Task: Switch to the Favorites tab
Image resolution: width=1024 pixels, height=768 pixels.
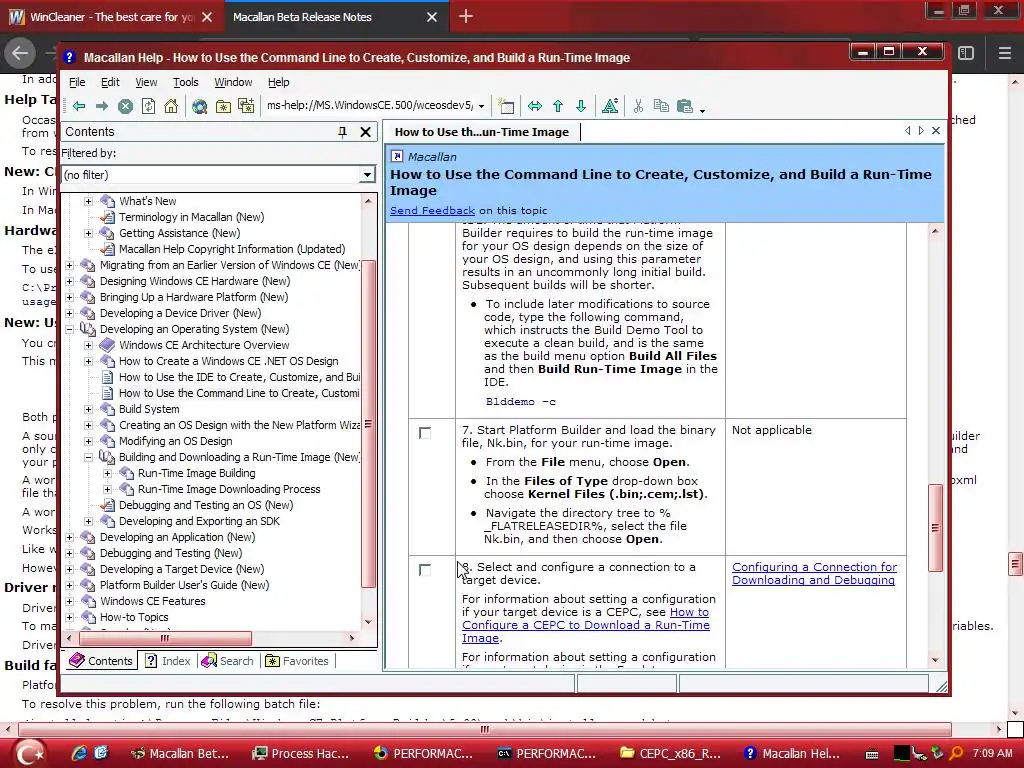Action: (x=298, y=661)
